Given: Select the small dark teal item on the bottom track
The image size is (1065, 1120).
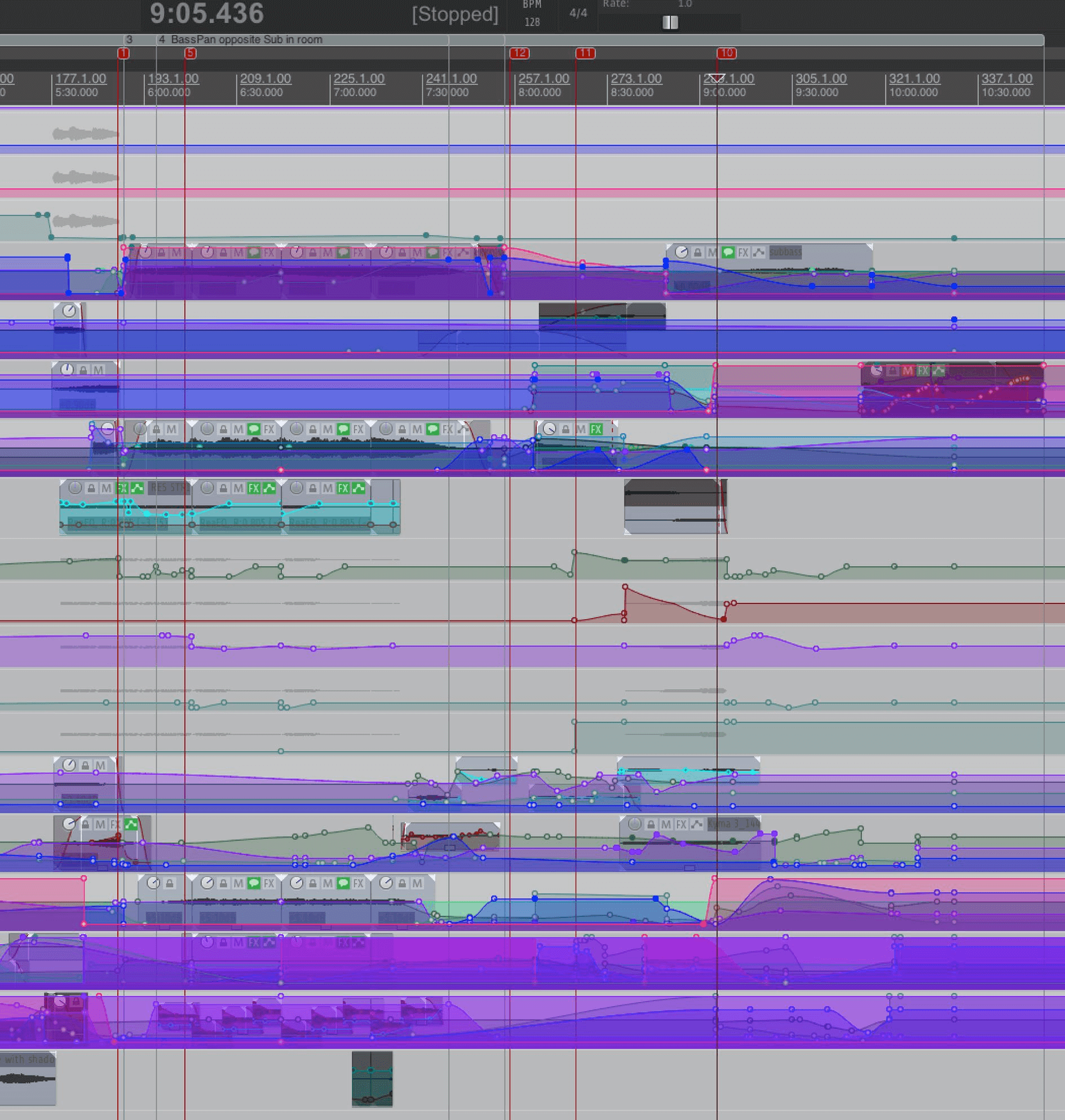Looking at the screenshot, I should click(x=372, y=1078).
